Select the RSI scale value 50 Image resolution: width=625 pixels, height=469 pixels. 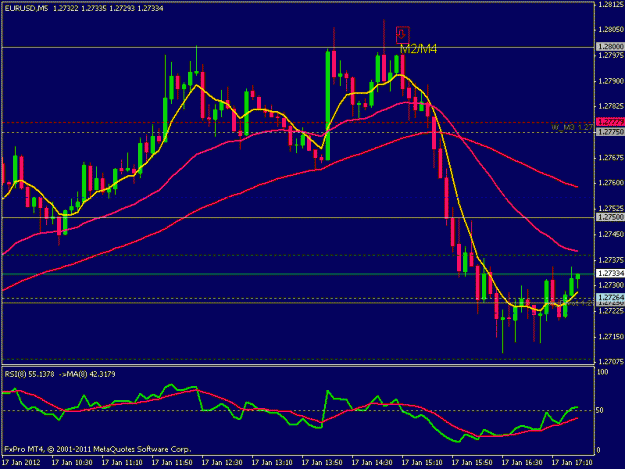pyautogui.click(x=599, y=410)
